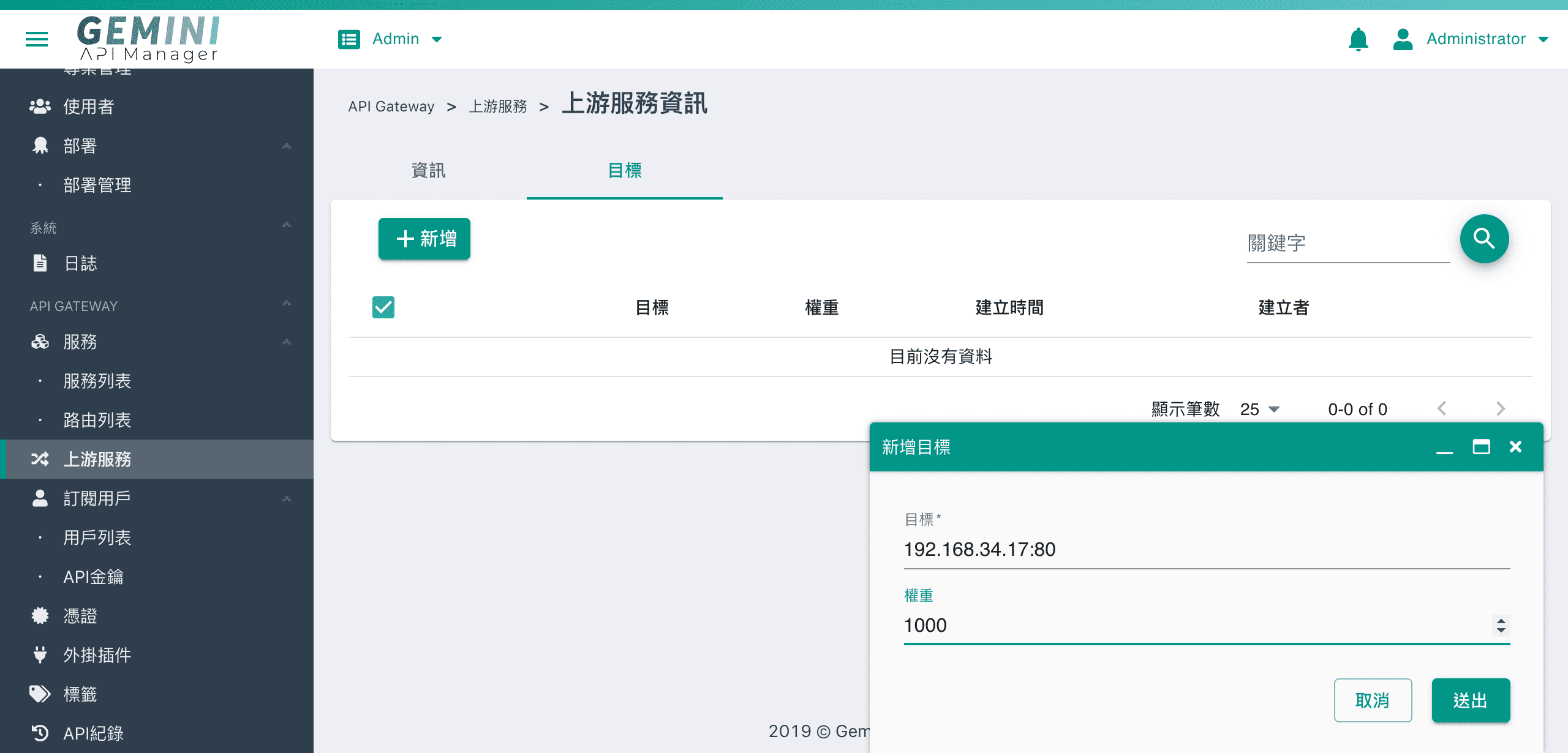Collapse the 部署 sidebar section
1568x753 pixels.
click(x=286, y=146)
